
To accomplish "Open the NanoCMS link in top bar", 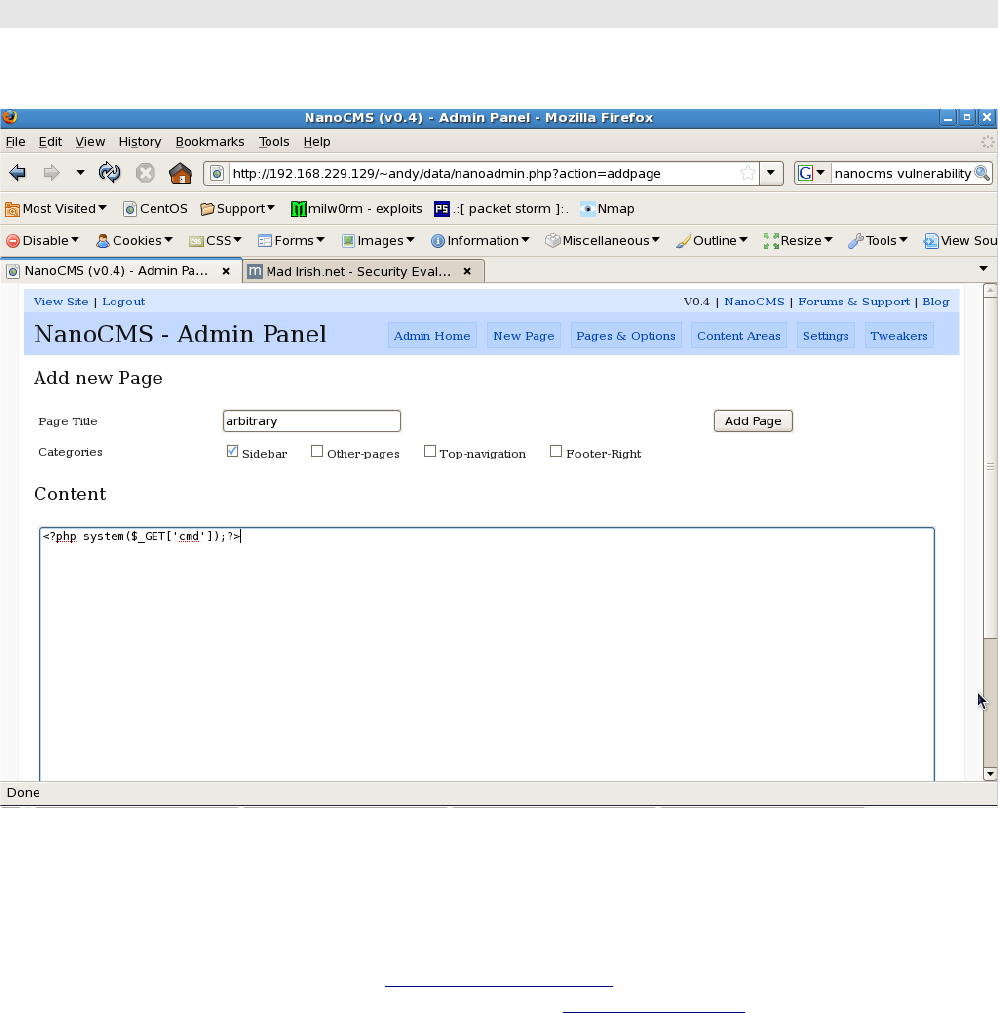I will pos(754,302).
